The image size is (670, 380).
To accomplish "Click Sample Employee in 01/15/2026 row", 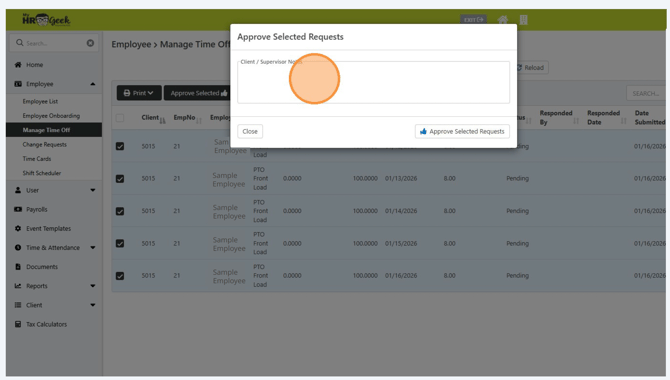I will pos(229,244).
